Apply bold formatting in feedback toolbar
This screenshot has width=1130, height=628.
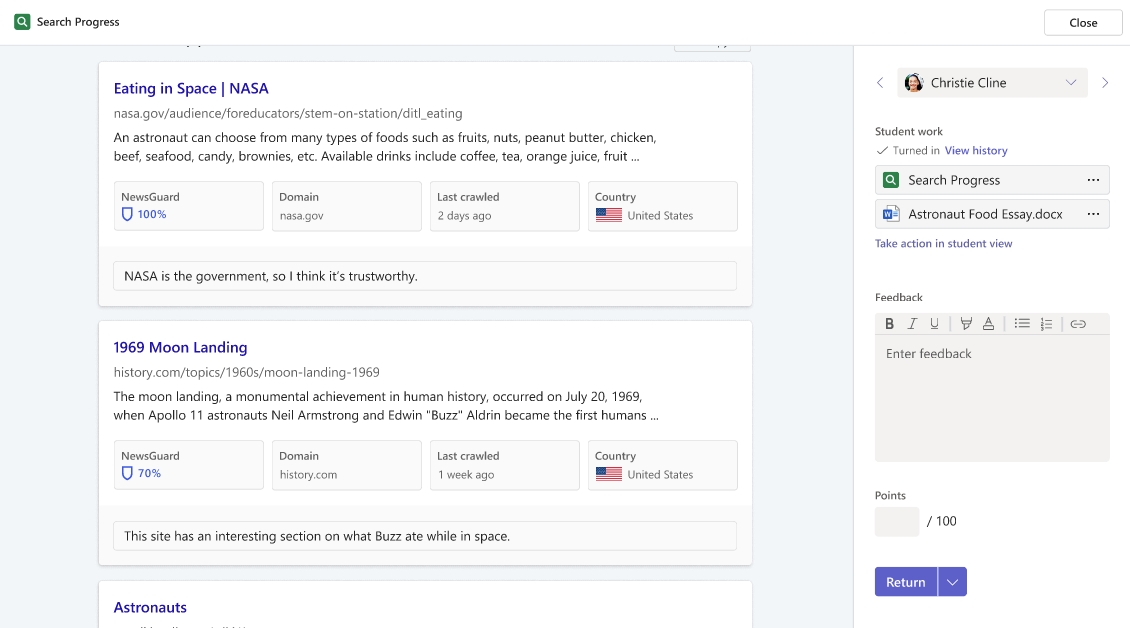[x=890, y=324]
